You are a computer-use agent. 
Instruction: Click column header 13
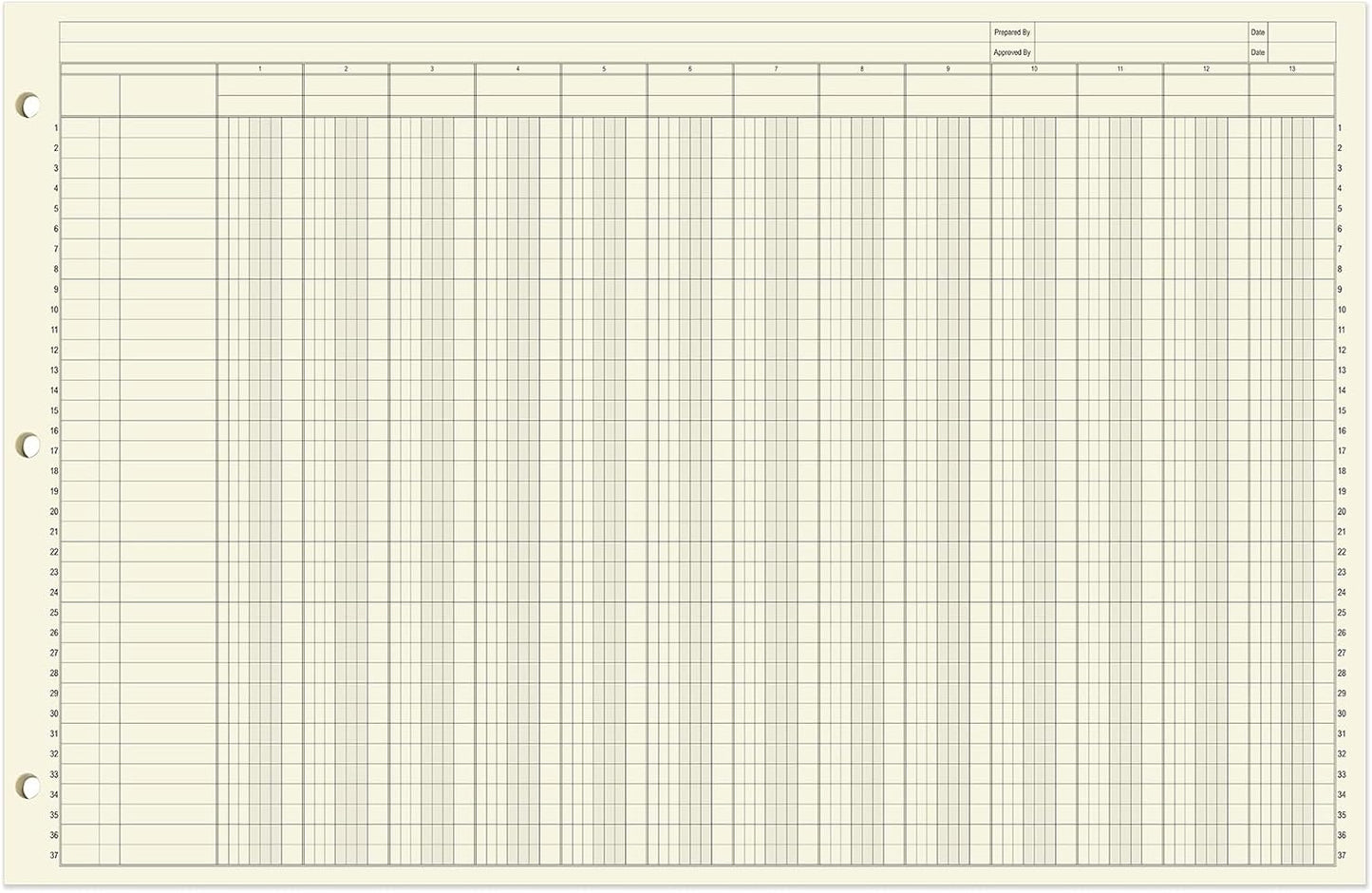(x=1291, y=68)
